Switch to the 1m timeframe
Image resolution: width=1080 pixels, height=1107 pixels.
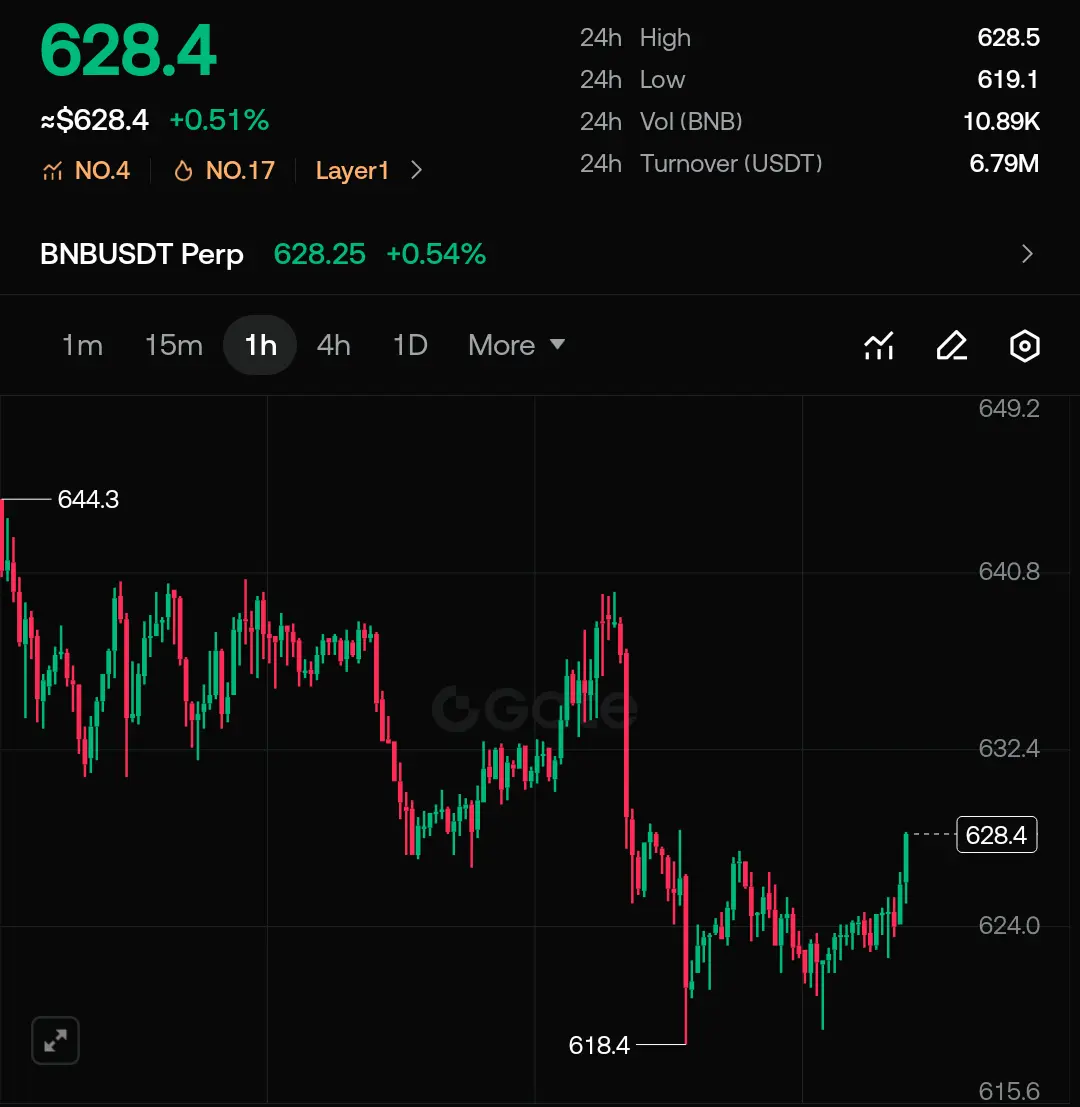[x=82, y=345]
